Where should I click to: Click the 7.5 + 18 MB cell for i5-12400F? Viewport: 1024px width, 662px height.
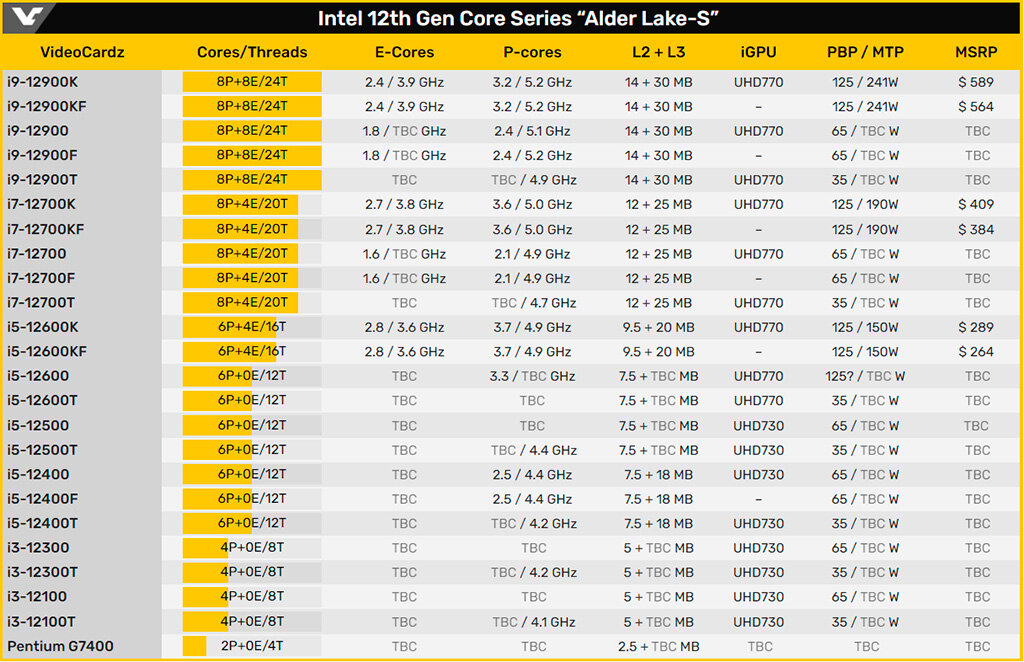click(658, 499)
